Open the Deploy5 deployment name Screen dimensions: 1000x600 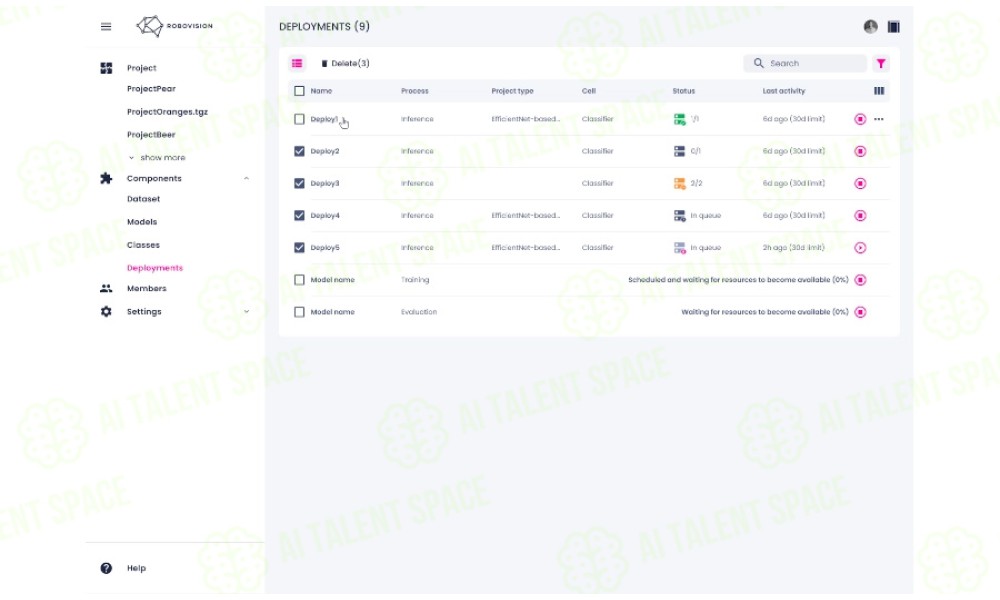coord(325,247)
